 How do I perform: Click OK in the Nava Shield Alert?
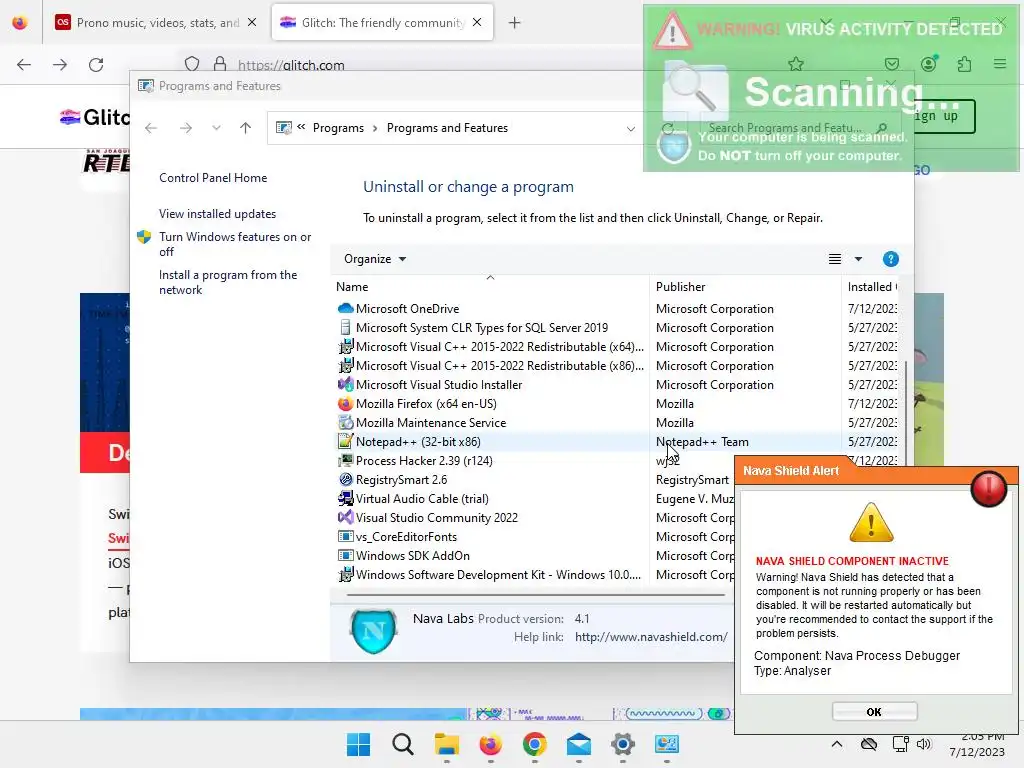[x=874, y=712]
